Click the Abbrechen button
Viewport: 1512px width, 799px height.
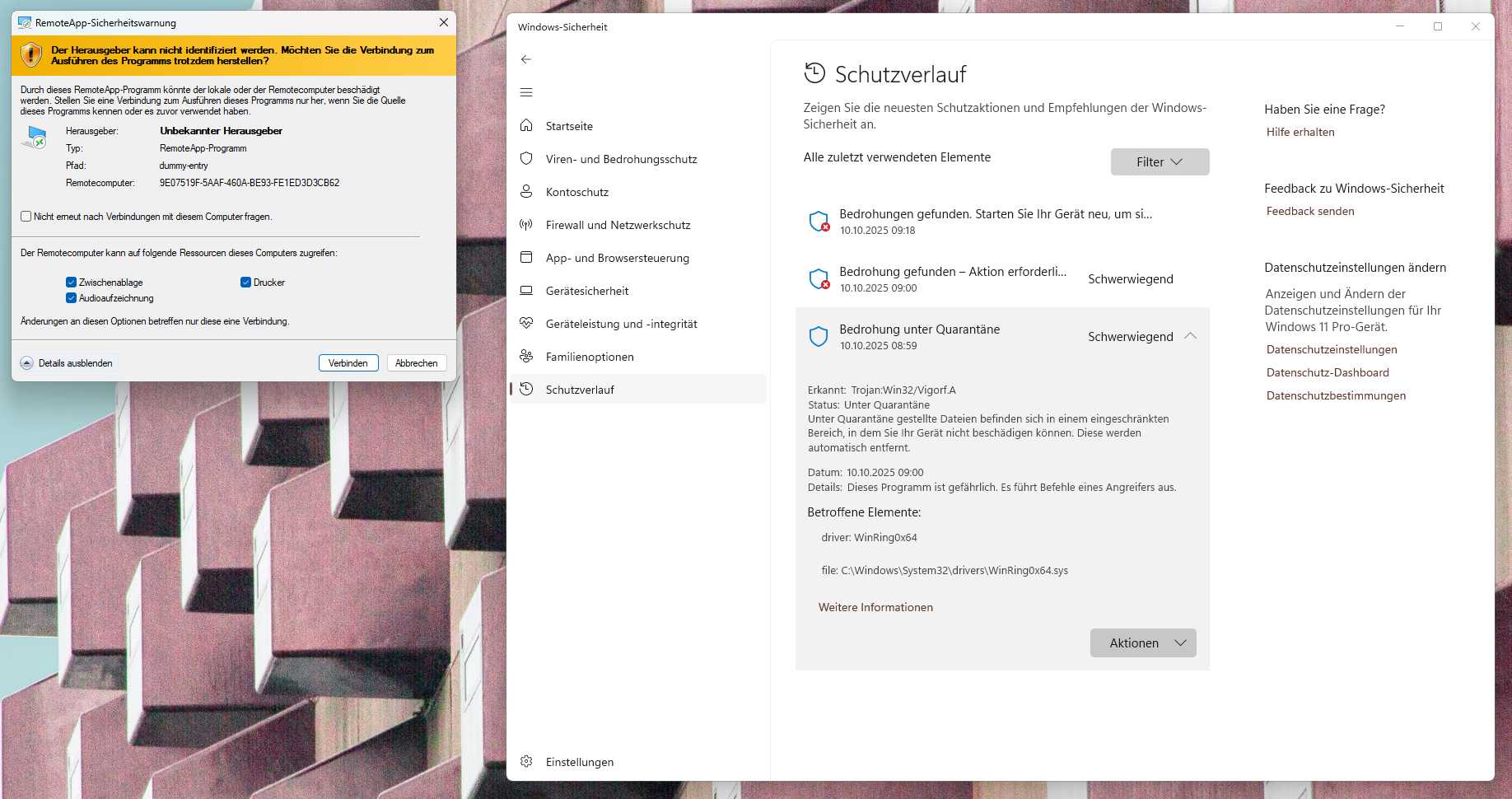(417, 363)
